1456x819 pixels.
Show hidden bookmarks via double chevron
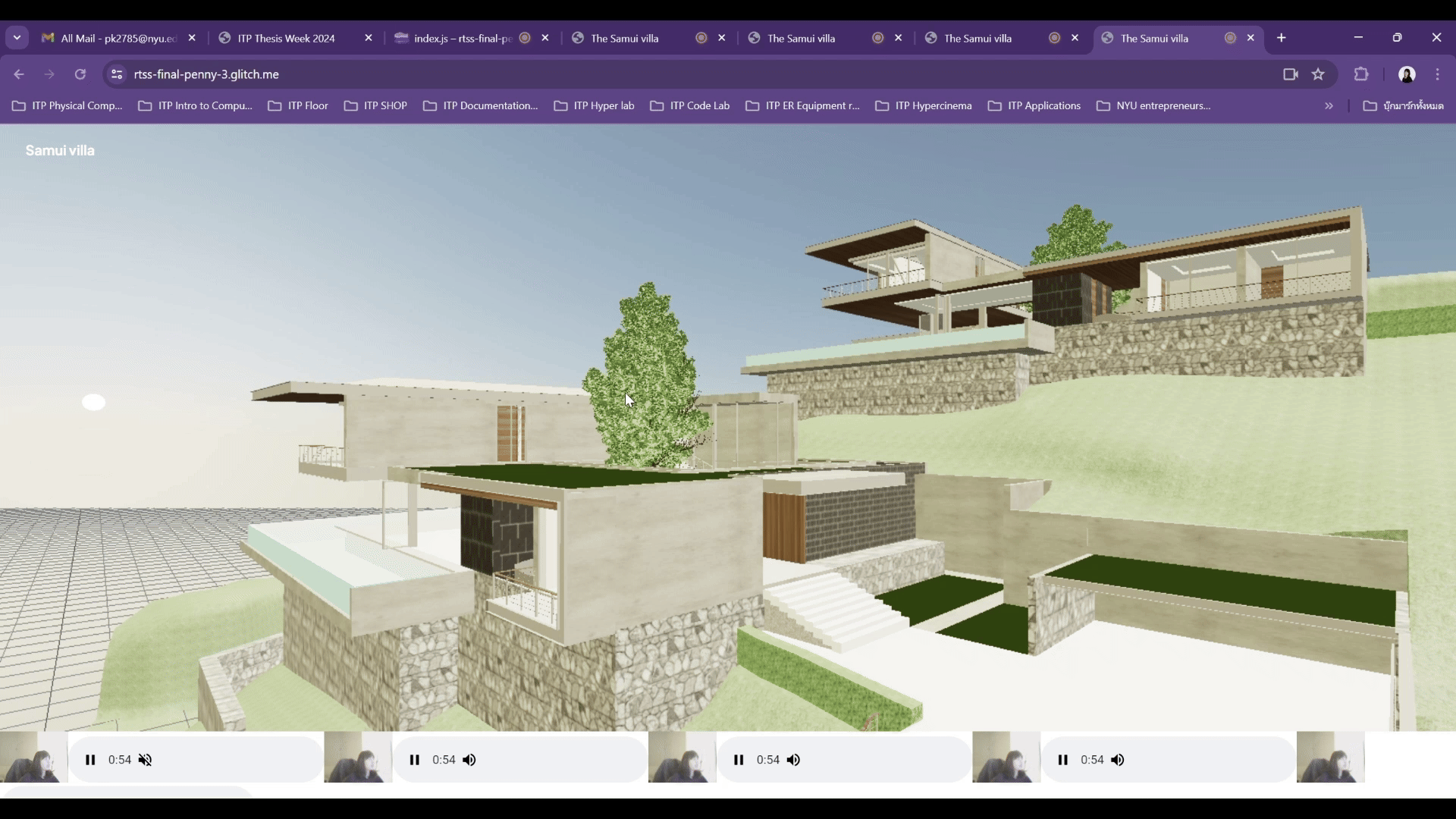1329,106
